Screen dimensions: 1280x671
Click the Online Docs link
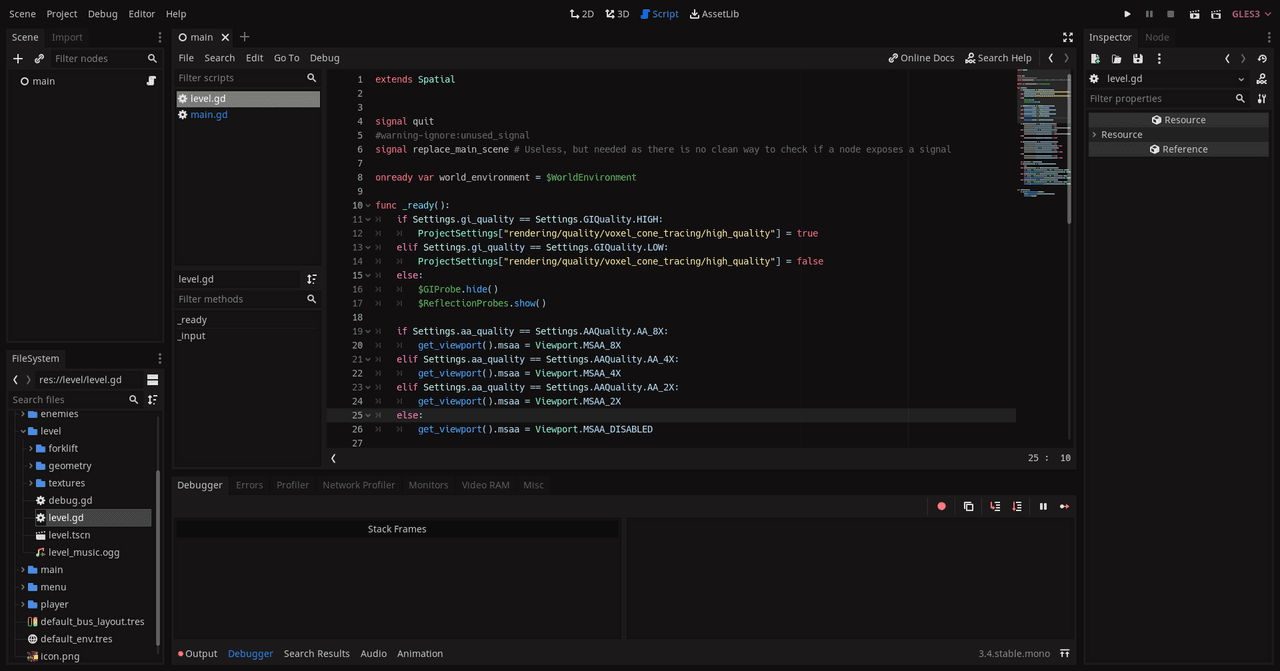[920, 57]
